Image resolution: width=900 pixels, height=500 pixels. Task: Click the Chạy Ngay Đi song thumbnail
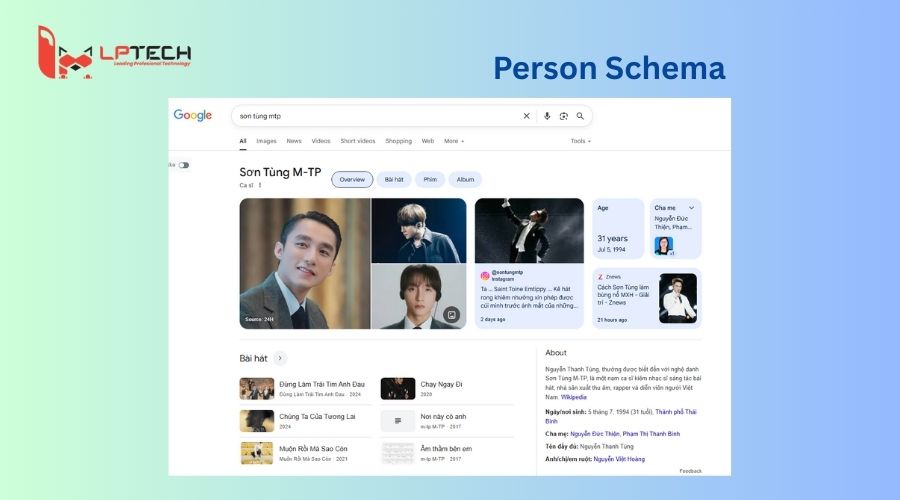[398, 389]
